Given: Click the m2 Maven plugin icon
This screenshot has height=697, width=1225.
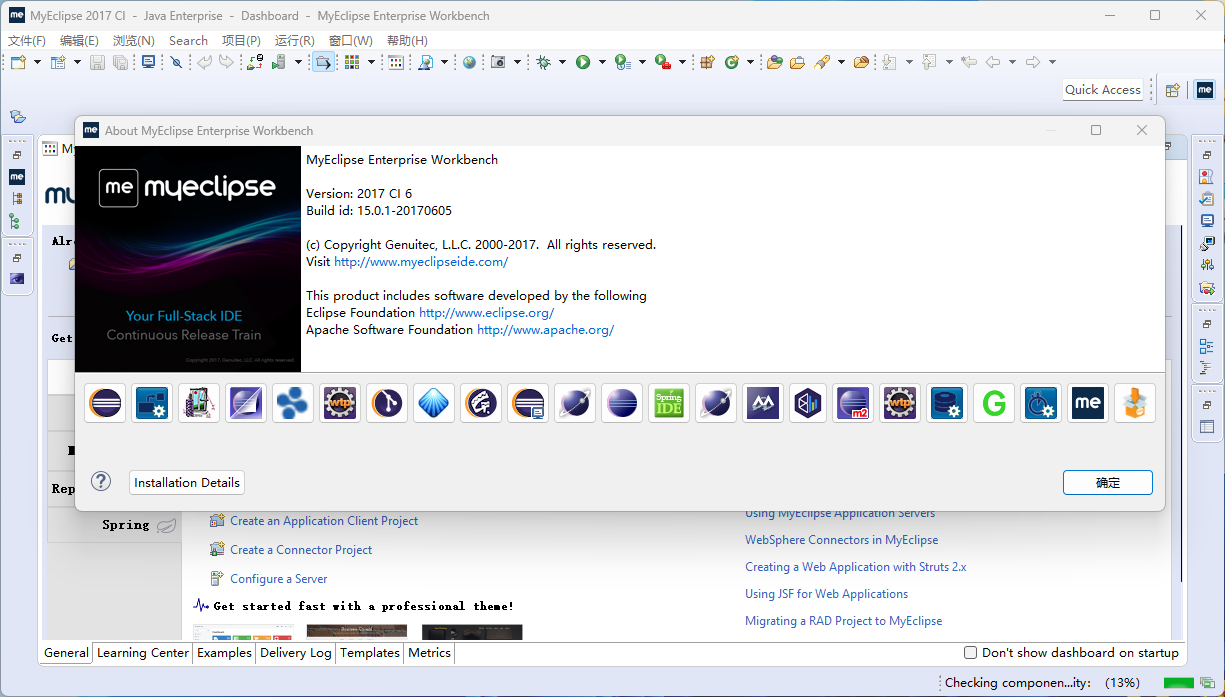Looking at the screenshot, I should coord(853,403).
